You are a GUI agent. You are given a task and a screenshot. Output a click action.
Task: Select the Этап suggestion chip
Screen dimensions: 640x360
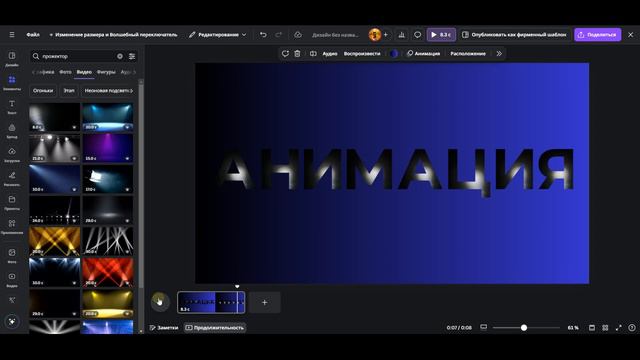point(69,91)
